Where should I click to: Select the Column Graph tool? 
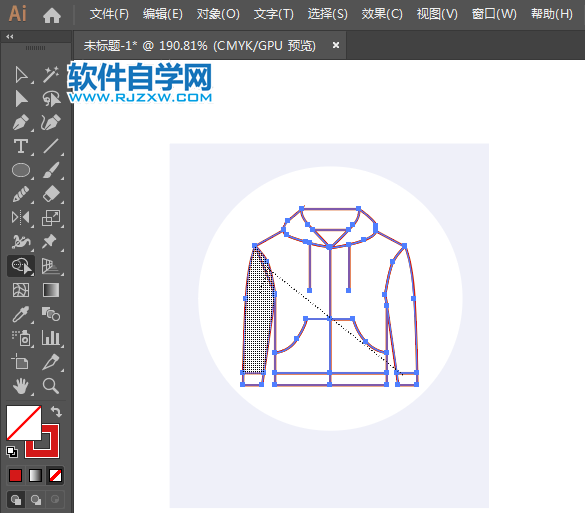51,338
